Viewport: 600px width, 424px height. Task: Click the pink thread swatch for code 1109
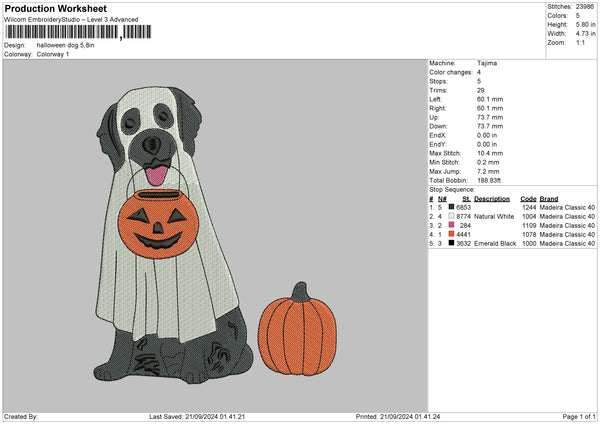click(449, 225)
